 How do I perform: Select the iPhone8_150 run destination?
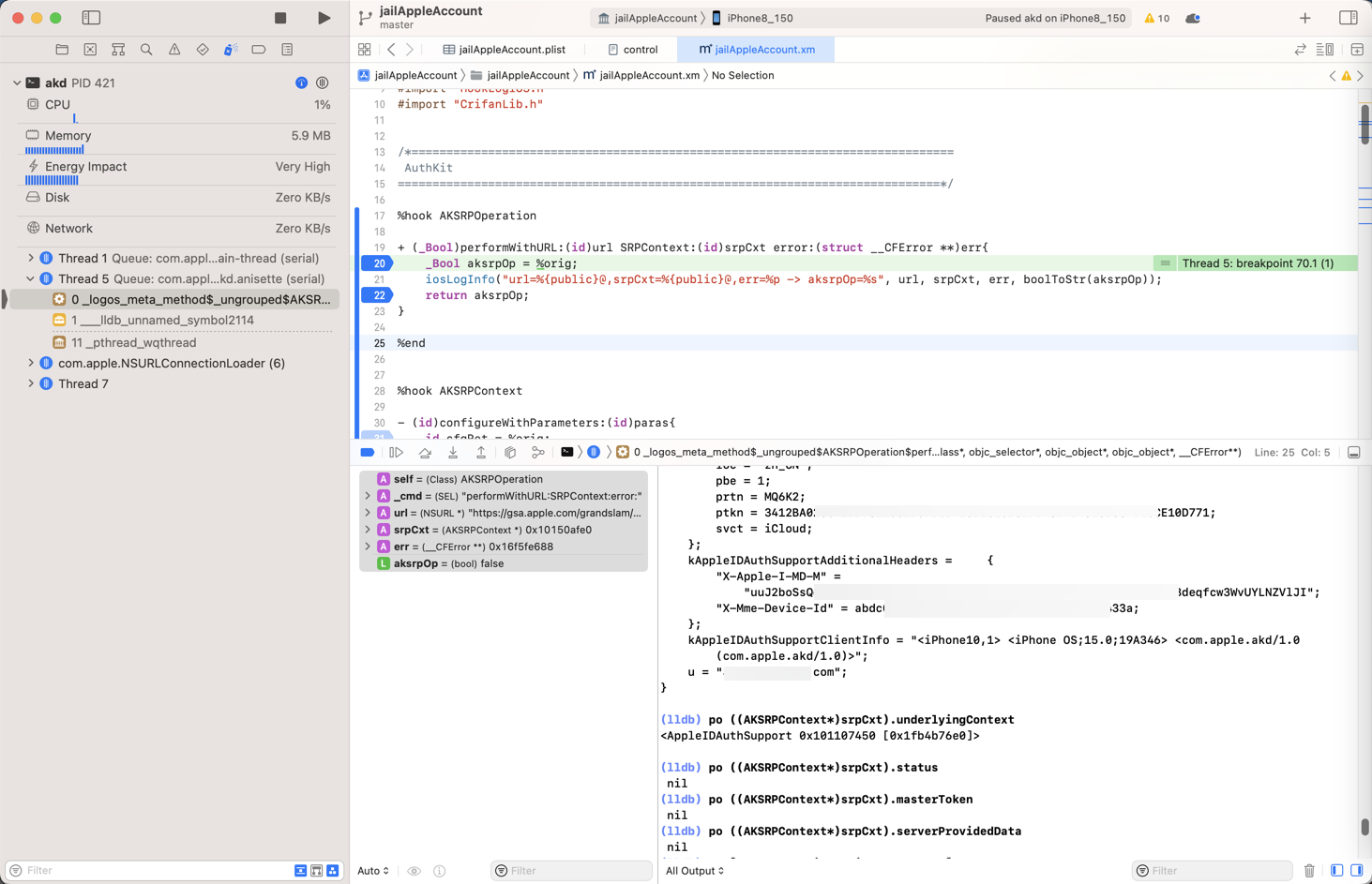coord(751,18)
